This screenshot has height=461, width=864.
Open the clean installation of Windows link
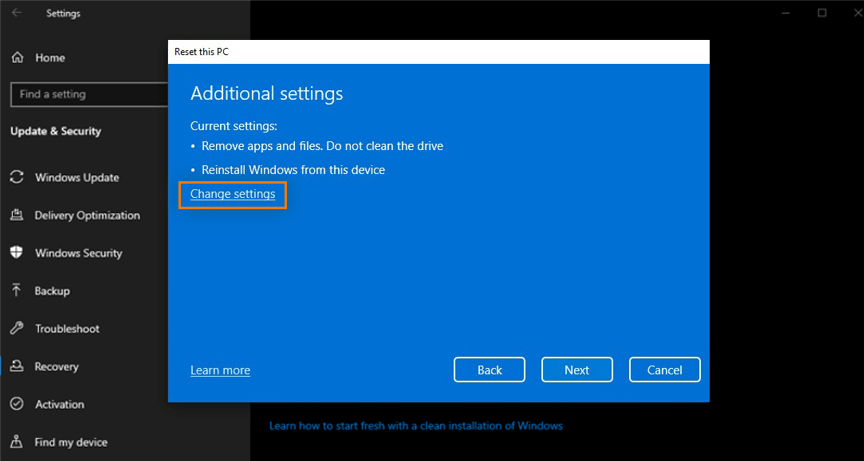pos(415,426)
